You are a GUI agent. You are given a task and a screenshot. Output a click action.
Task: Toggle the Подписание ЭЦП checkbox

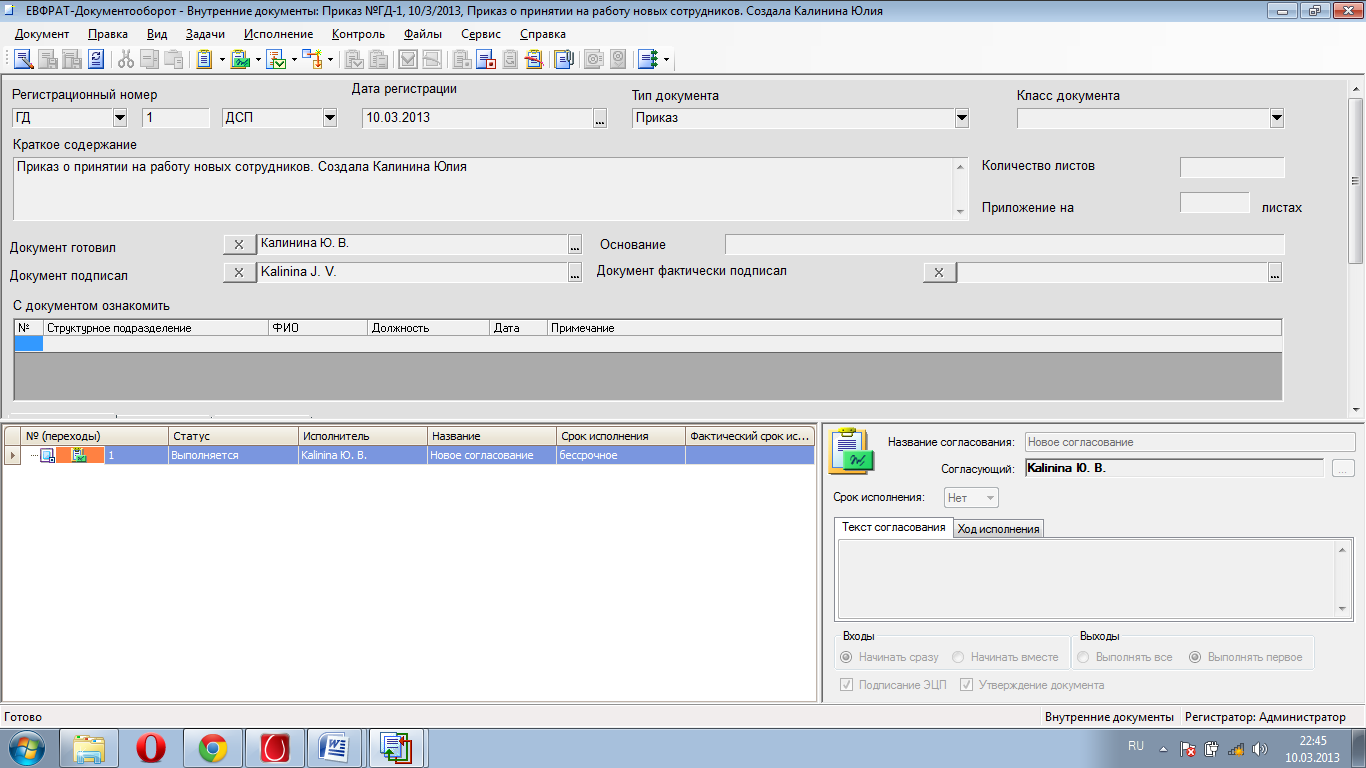pyautogui.click(x=847, y=685)
